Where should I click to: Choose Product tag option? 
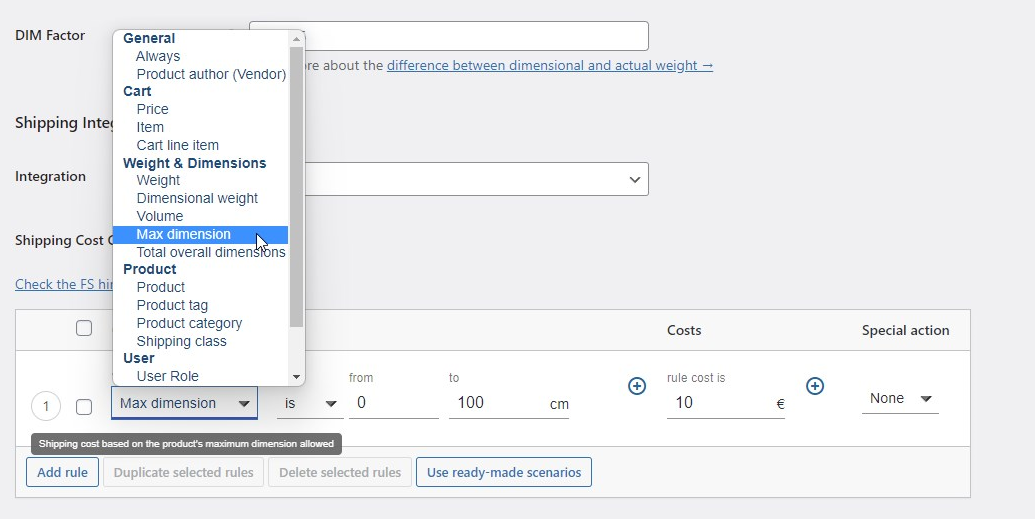201,305
